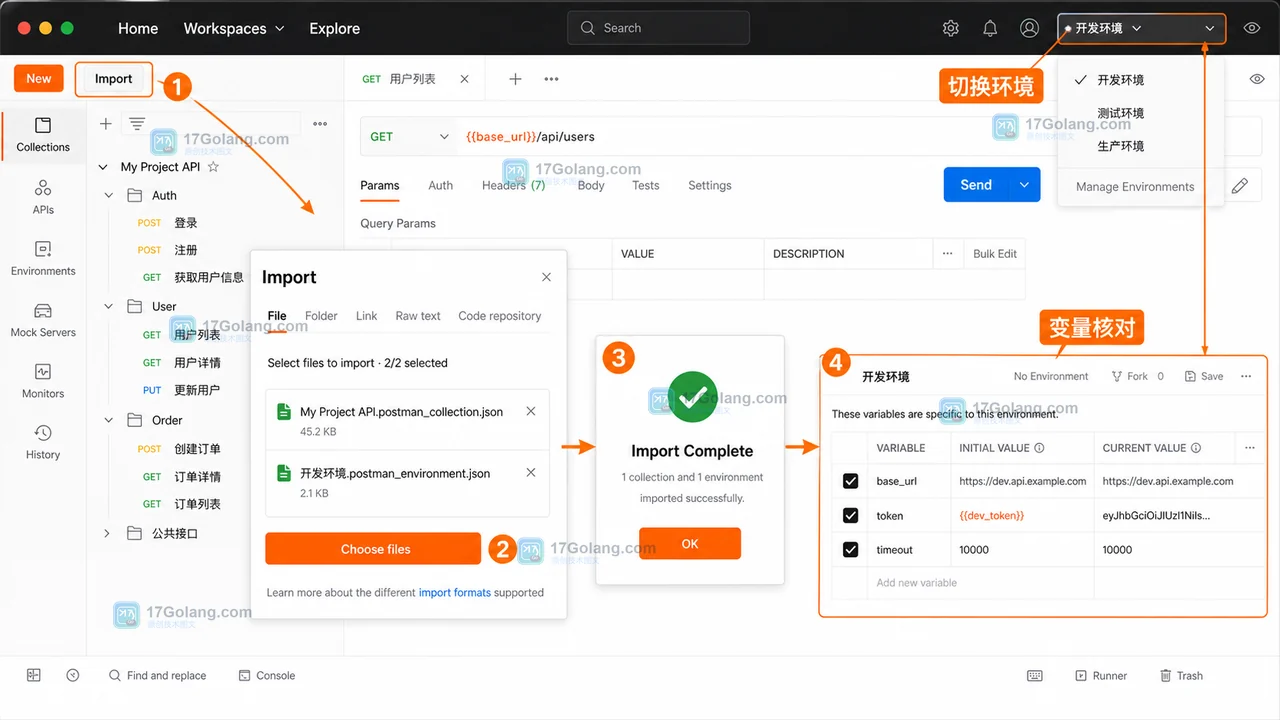Open the sidebar more options ellipsis
The width and height of the screenshot is (1280, 720).
click(320, 124)
